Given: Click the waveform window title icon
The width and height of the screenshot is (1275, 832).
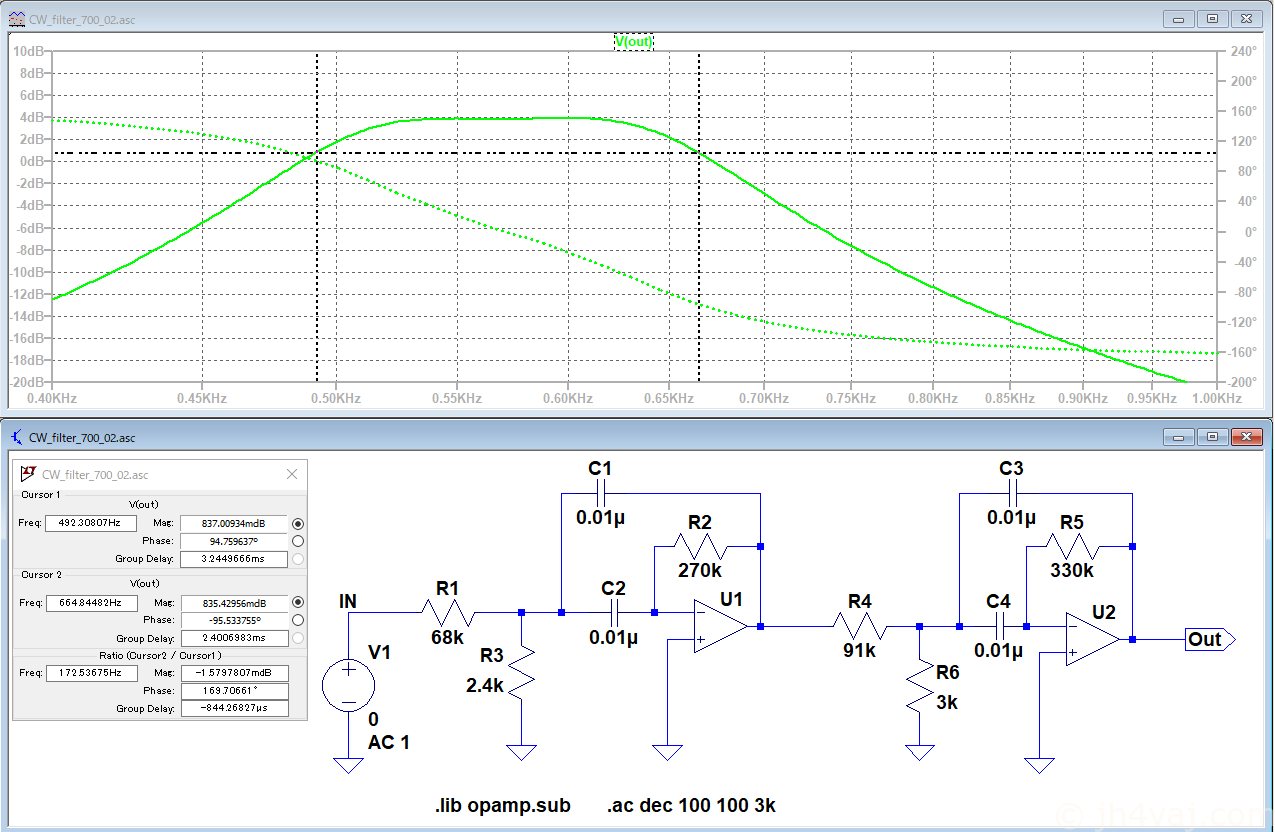Looking at the screenshot, I should 16,19.
